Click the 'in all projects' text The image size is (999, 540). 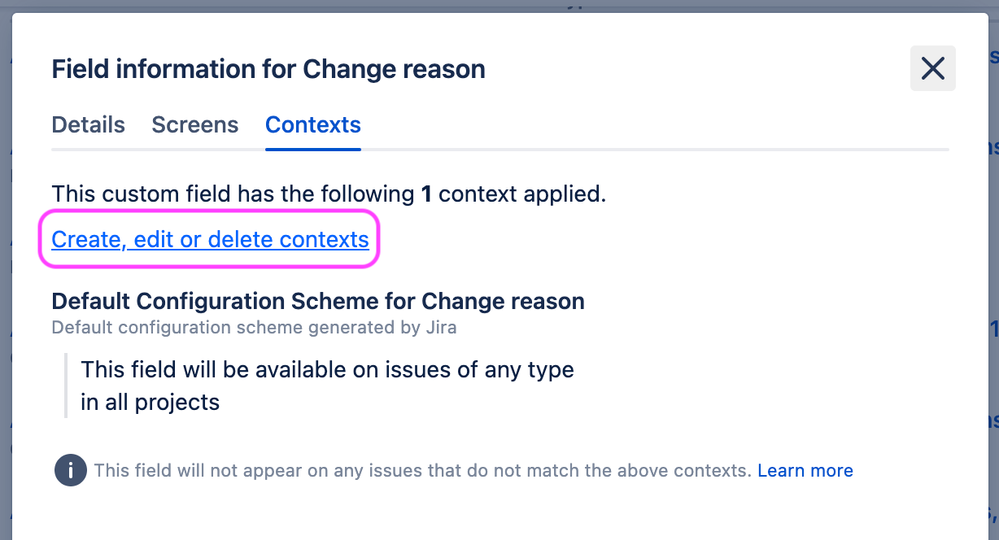(x=150, y=402)
